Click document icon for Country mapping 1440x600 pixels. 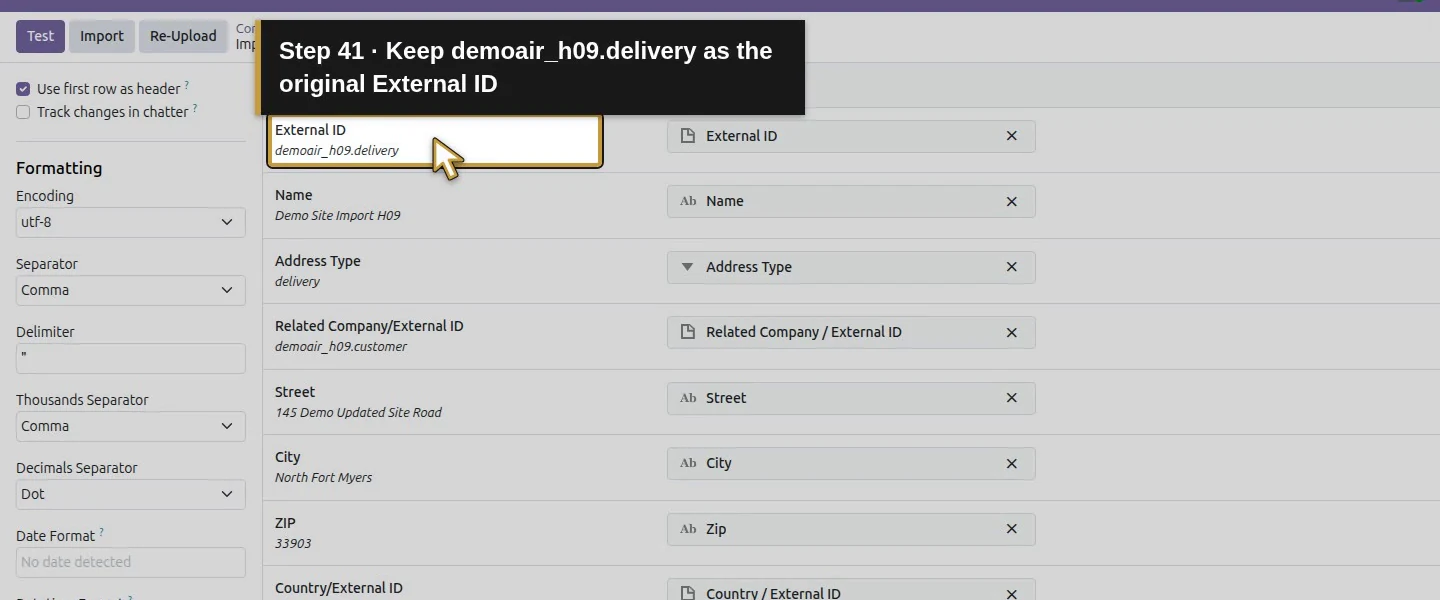coord(688,594)
